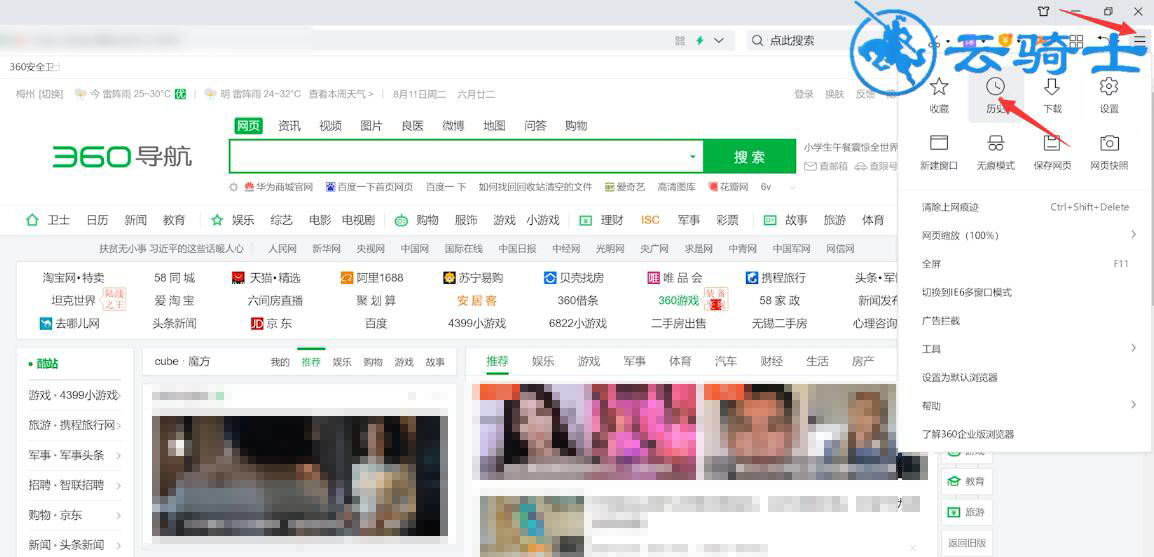Open the 安居客 orange link
Screen dimensions: 1154x557
coord(477,300)
